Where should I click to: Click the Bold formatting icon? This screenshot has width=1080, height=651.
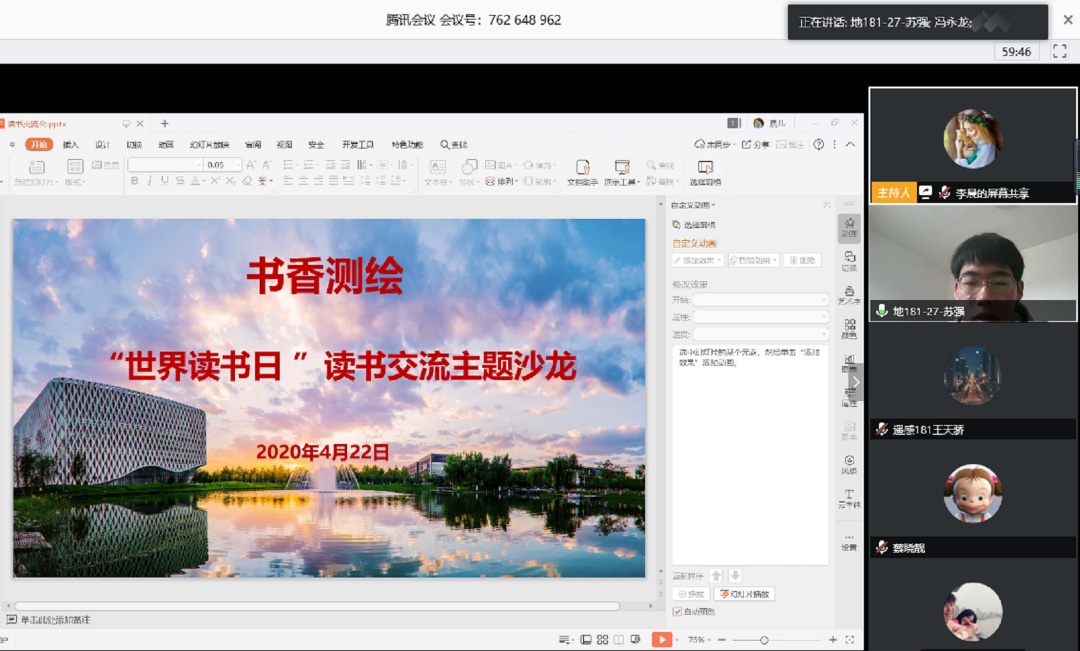(x=135, y=181)
